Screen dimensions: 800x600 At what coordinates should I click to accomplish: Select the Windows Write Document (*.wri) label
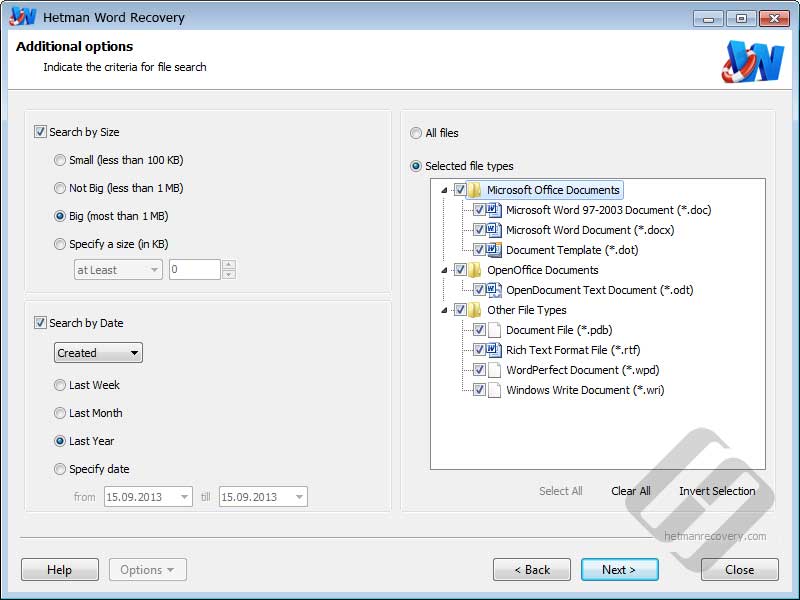click(x=585, y=390)
